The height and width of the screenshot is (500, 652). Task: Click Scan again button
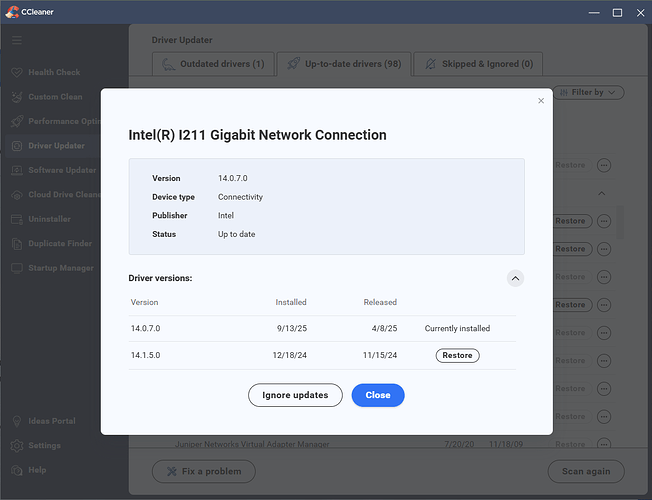[586, 471]
